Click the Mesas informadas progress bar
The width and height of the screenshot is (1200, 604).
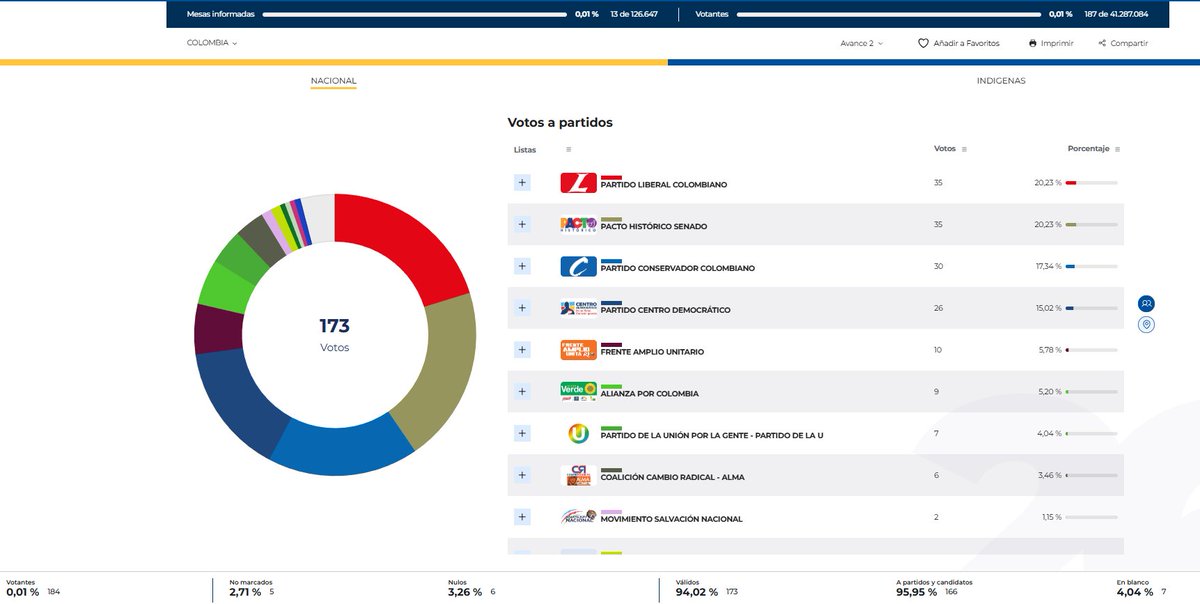[414, 15]
